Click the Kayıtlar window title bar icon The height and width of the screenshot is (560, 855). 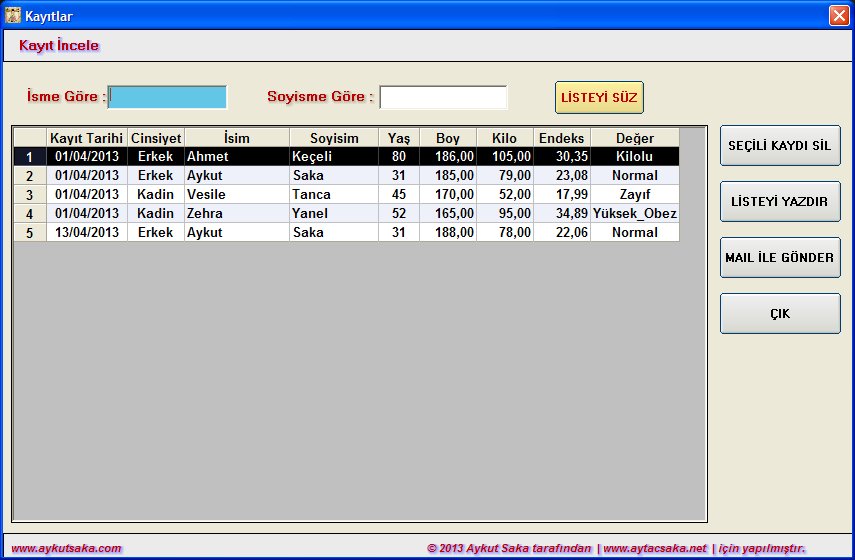13,16
